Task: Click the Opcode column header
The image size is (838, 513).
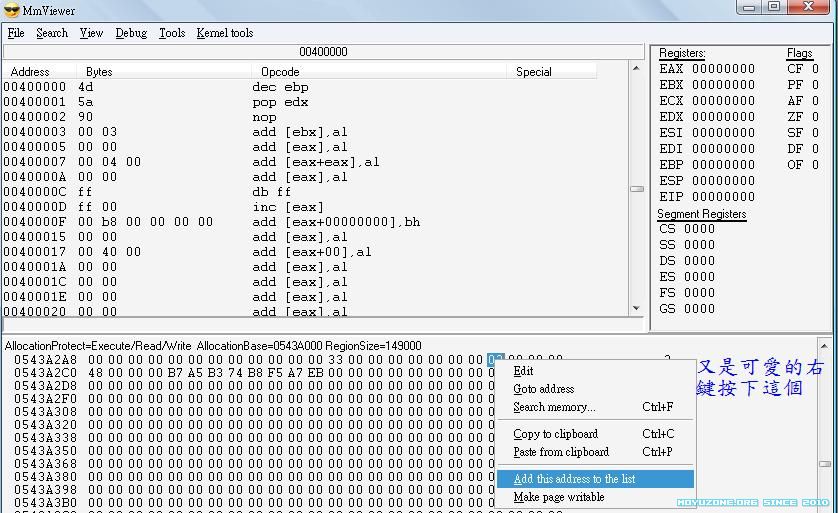Action: tap(280, 72)
